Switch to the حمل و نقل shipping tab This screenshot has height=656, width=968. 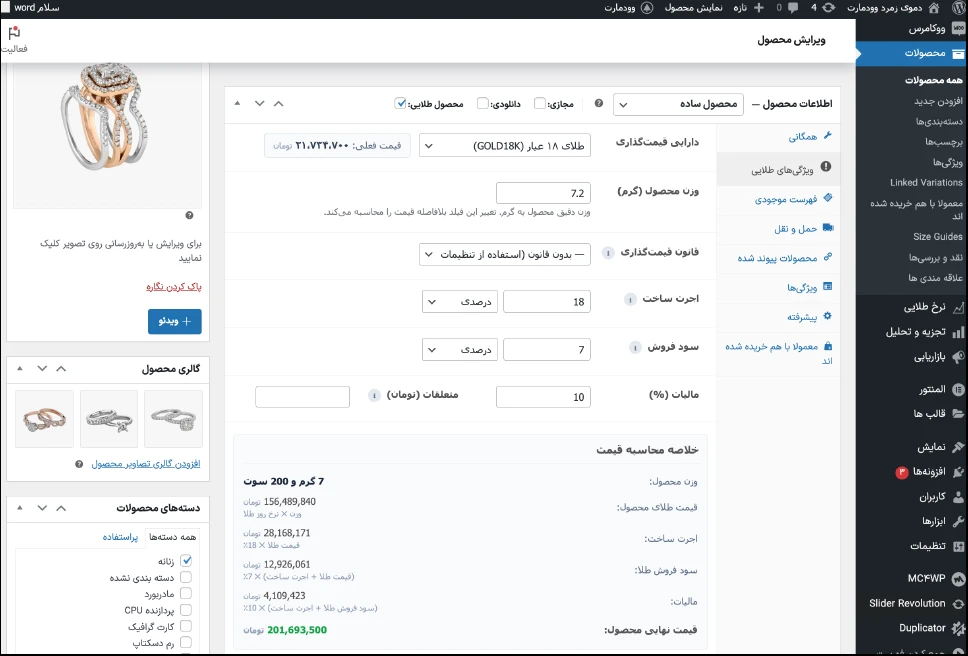pos(778,228)
